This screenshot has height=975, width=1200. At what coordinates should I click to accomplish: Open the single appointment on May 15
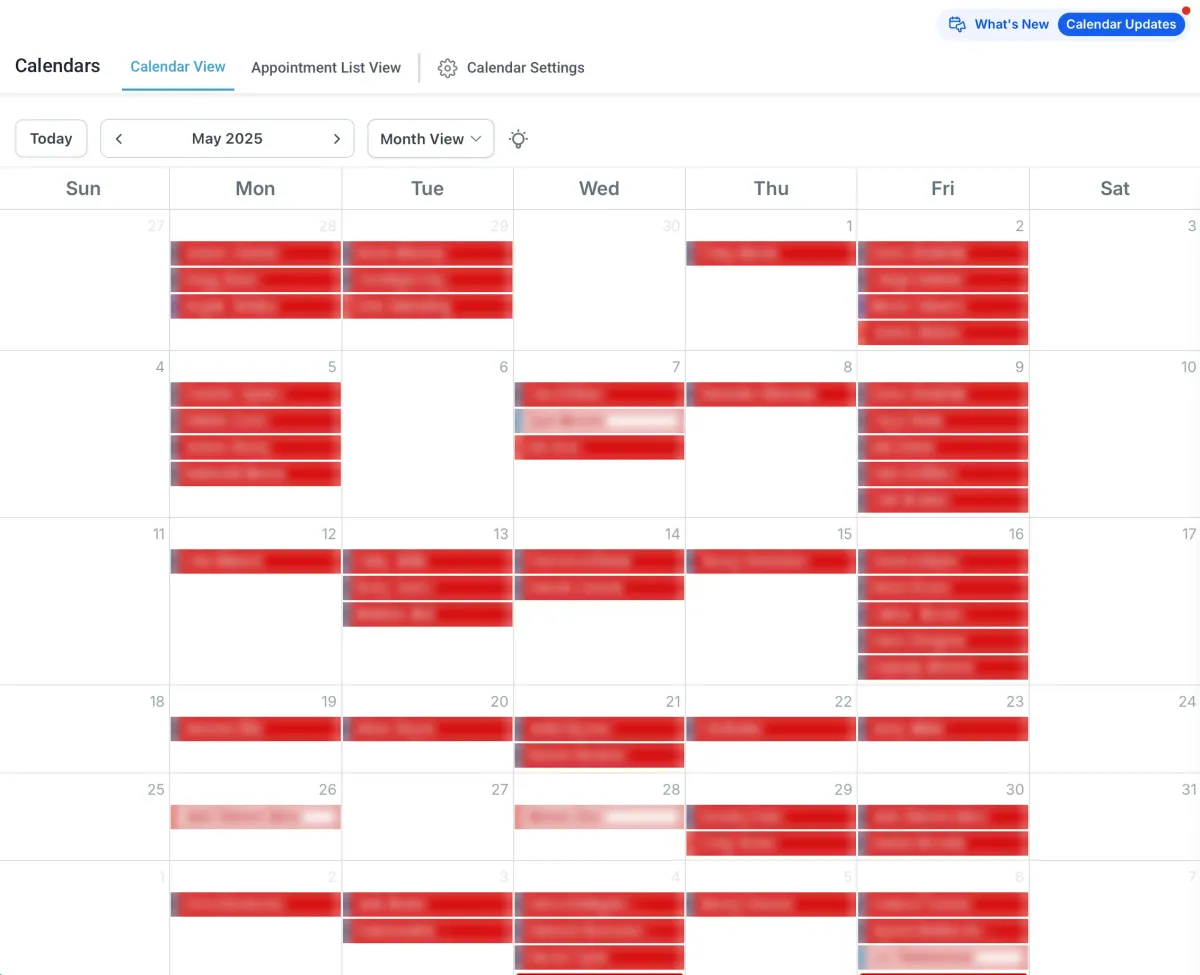click(x=771, y=561)
